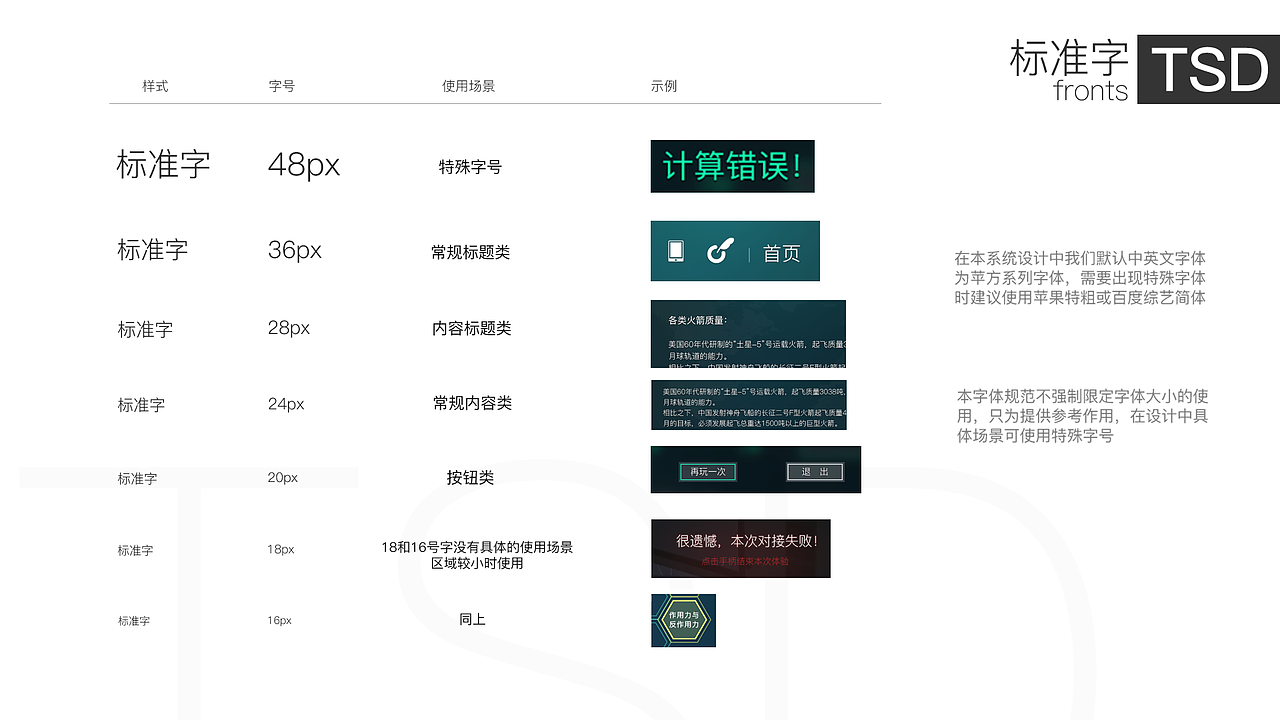Click the rocket link icon beside 首页
1280x720 pixels.
click(719, 252)
